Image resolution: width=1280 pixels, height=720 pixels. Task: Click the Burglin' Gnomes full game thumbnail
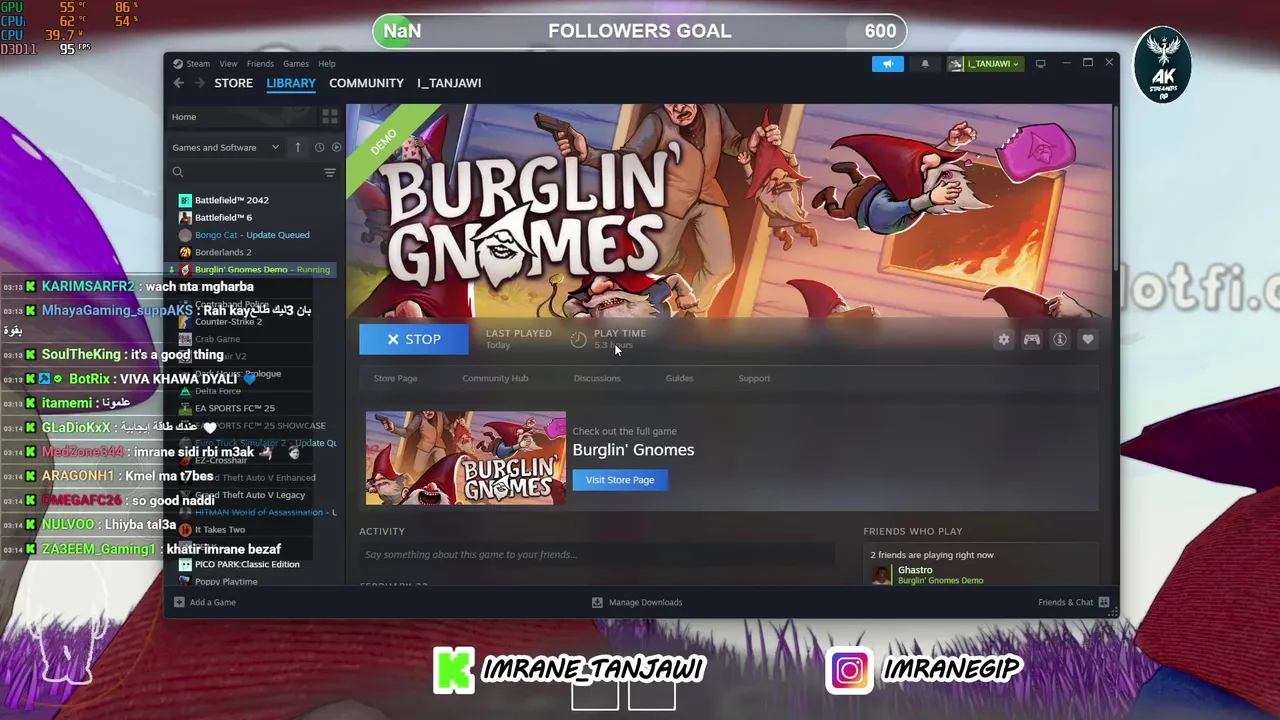pos(465,458)
